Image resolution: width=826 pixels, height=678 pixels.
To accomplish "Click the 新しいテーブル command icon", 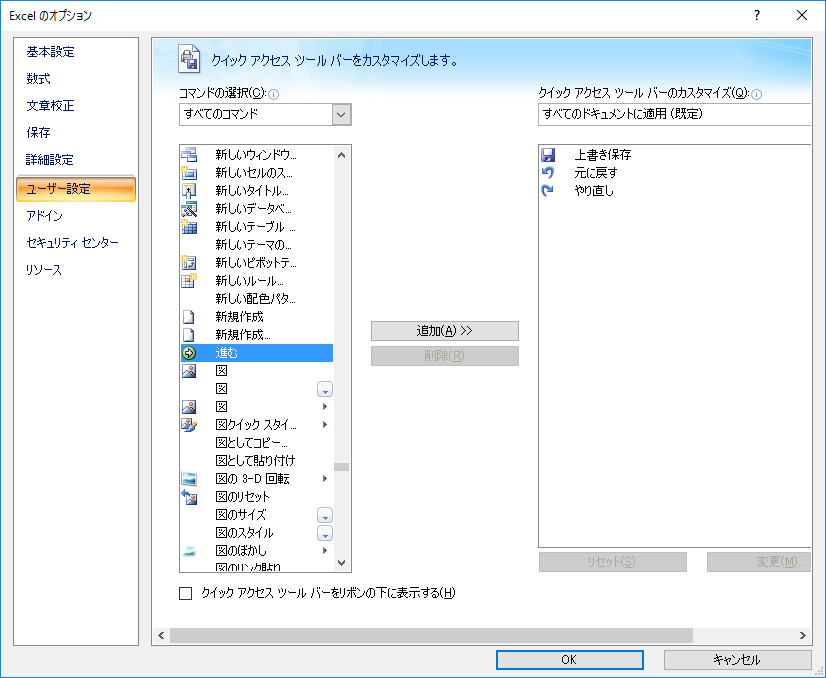I will point(189,227).
